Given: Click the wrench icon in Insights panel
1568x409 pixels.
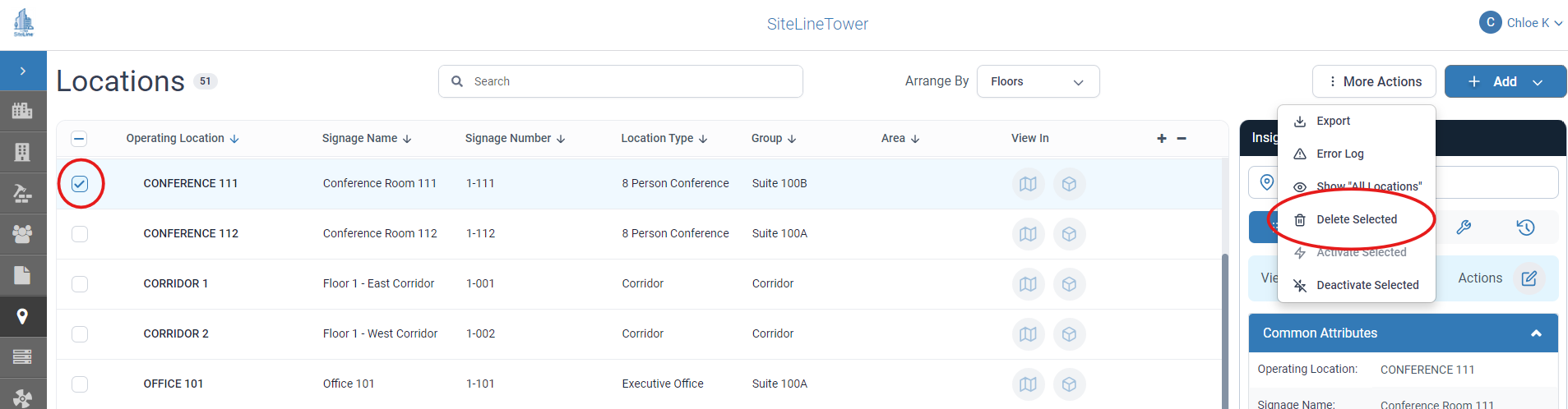Looking at the screenshot, I should (1464, 227).
